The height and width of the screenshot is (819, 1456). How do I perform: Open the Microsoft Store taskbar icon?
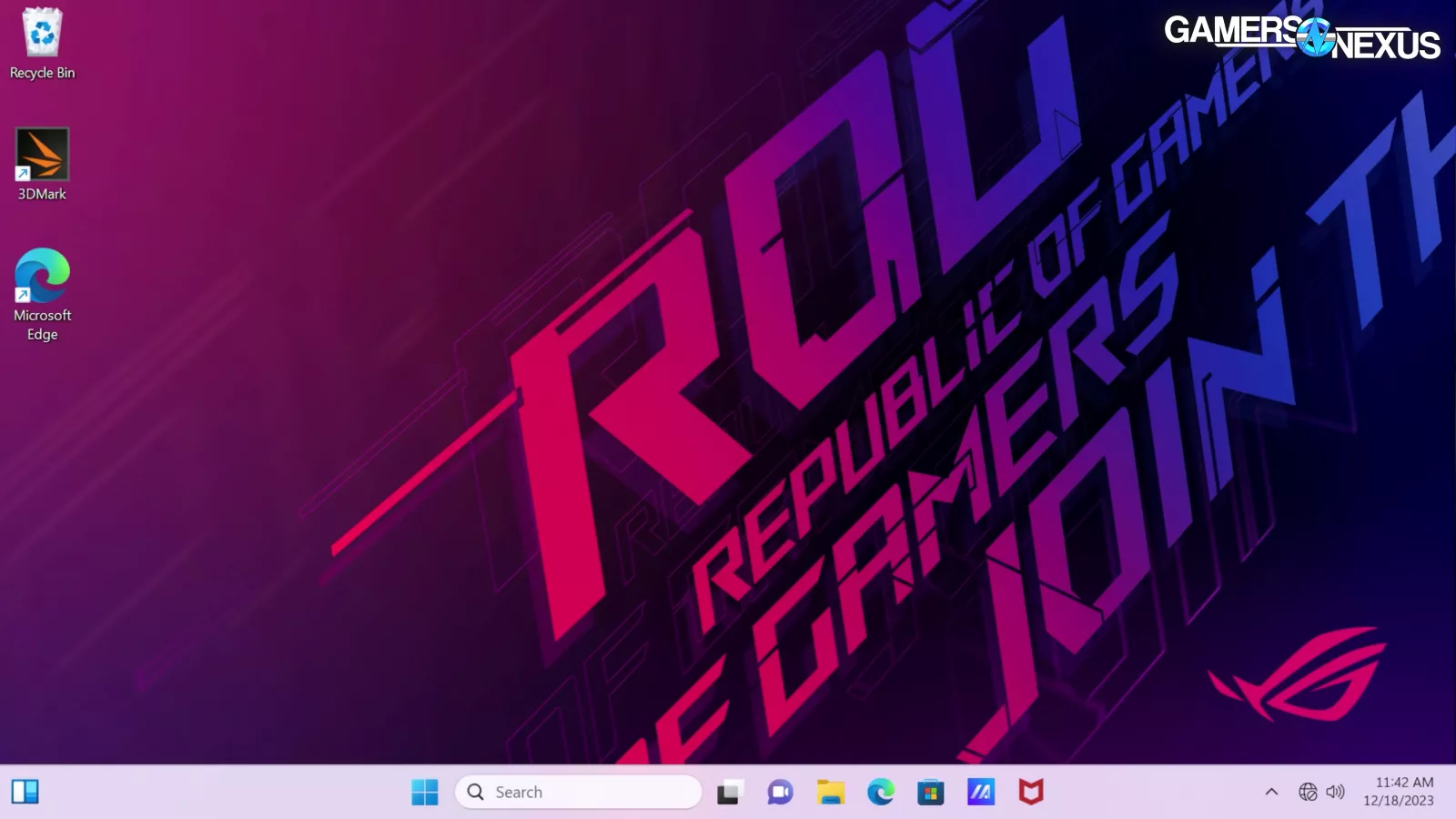930,792
